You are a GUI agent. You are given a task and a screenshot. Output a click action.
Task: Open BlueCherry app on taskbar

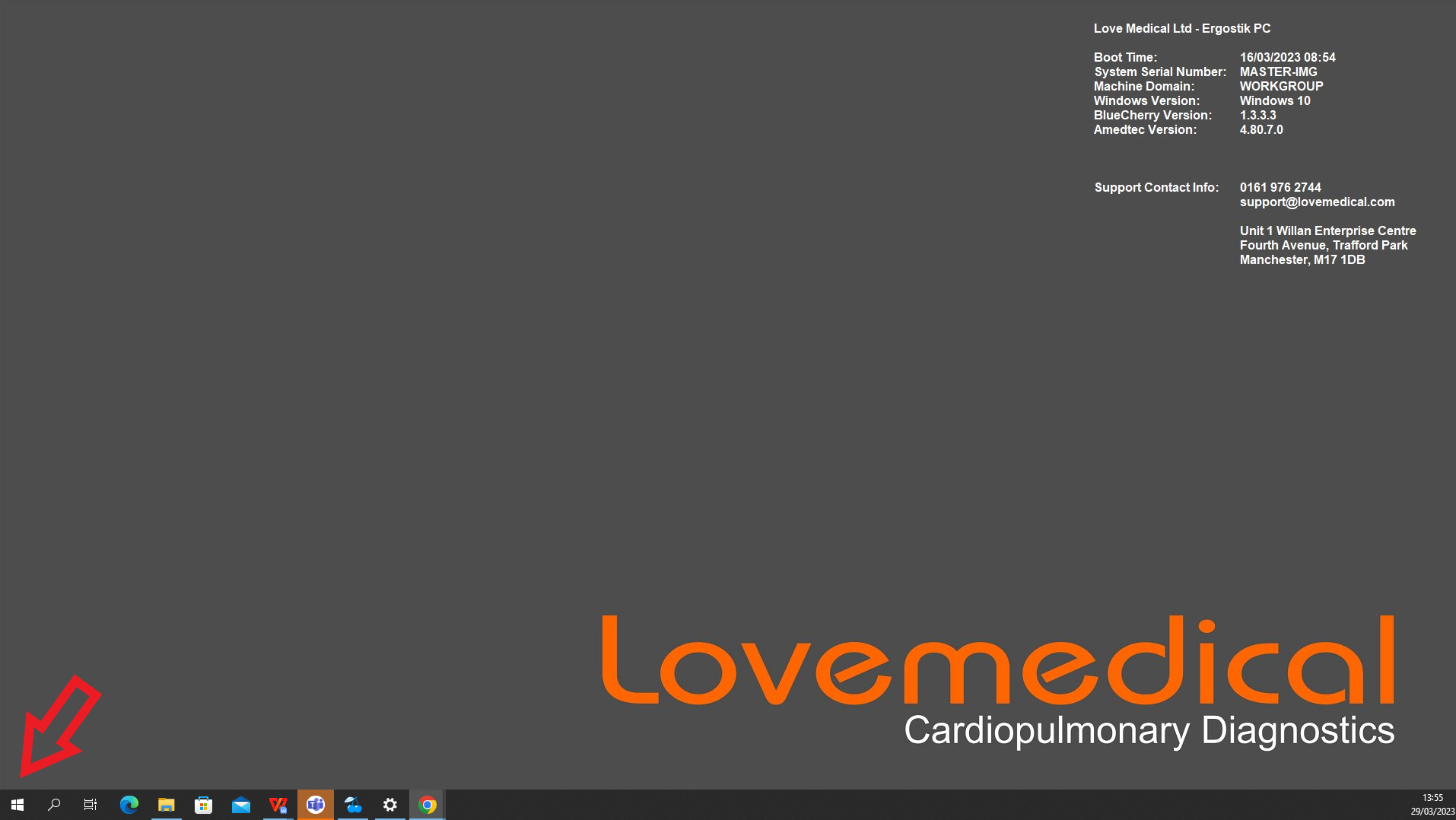click(x=353, y=805)
